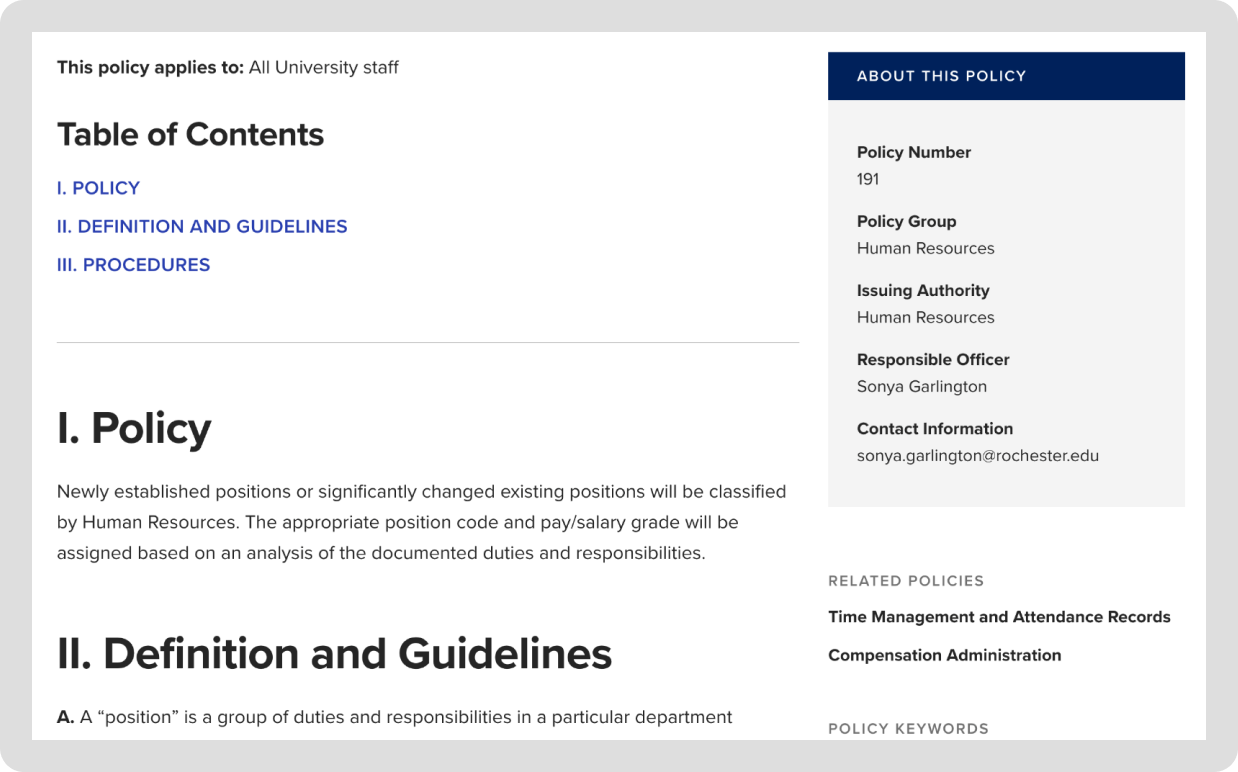Click the Contact Information label
1238x772 pixels.
pyautogui.click(x=934, y=428)
